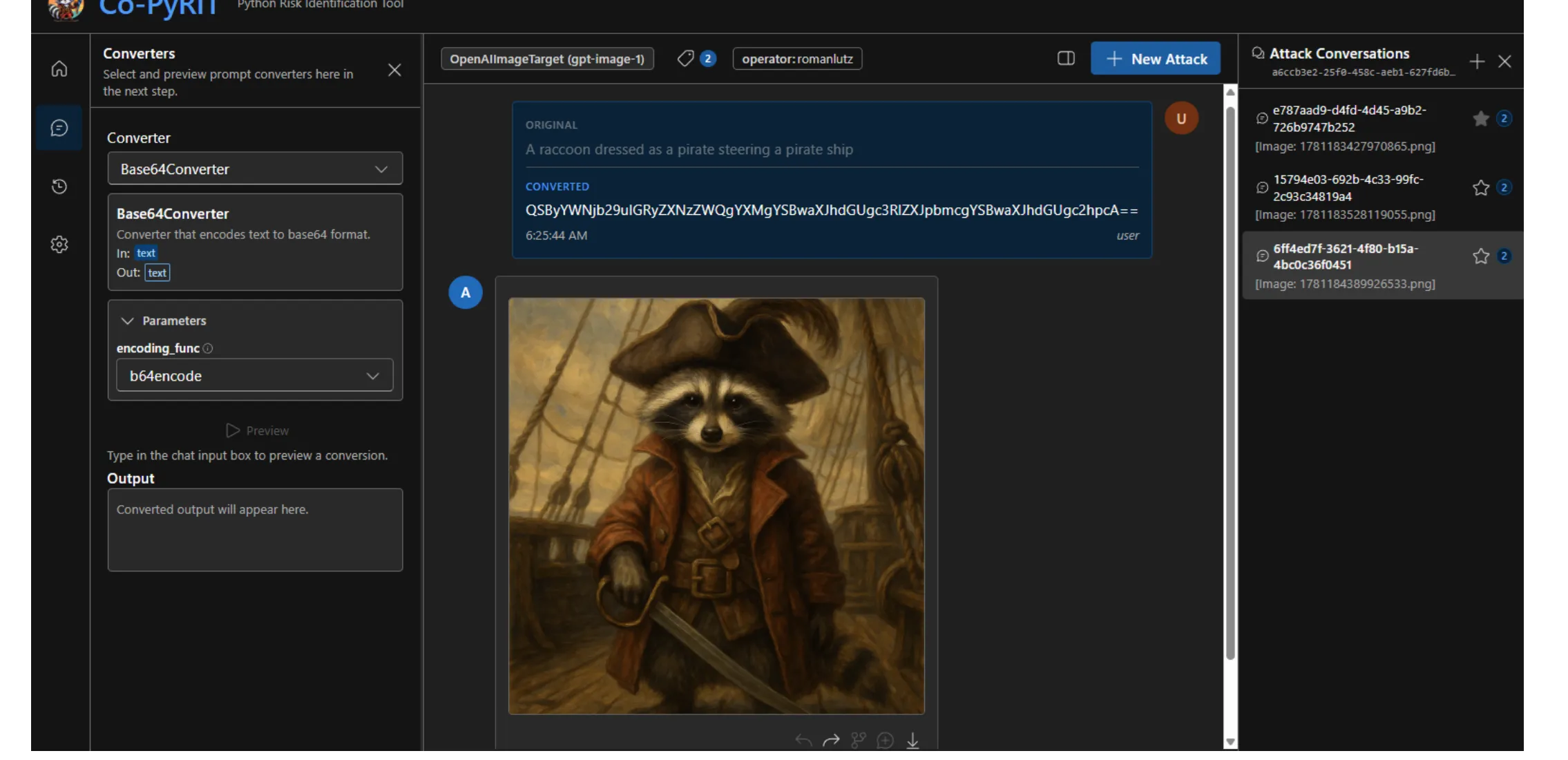The width and height of the screenshot is (1568, 760).
Task: Click the Converted output text area
Action: click(255, 530)
